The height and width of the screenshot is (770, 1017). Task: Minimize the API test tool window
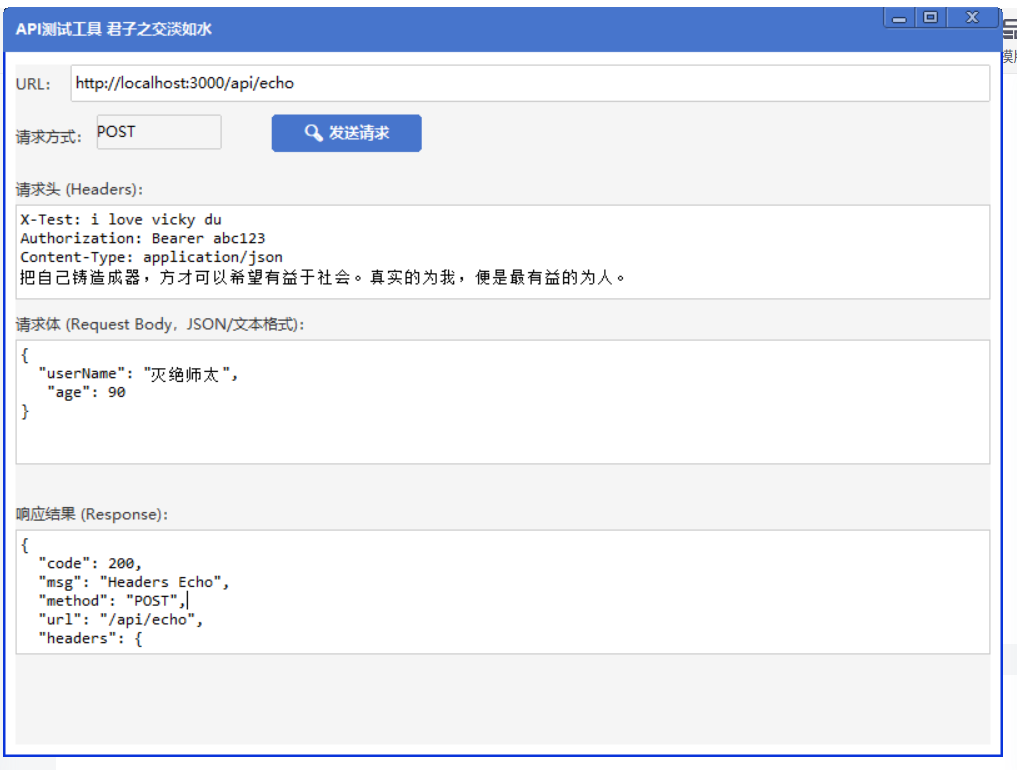point(899,18)
